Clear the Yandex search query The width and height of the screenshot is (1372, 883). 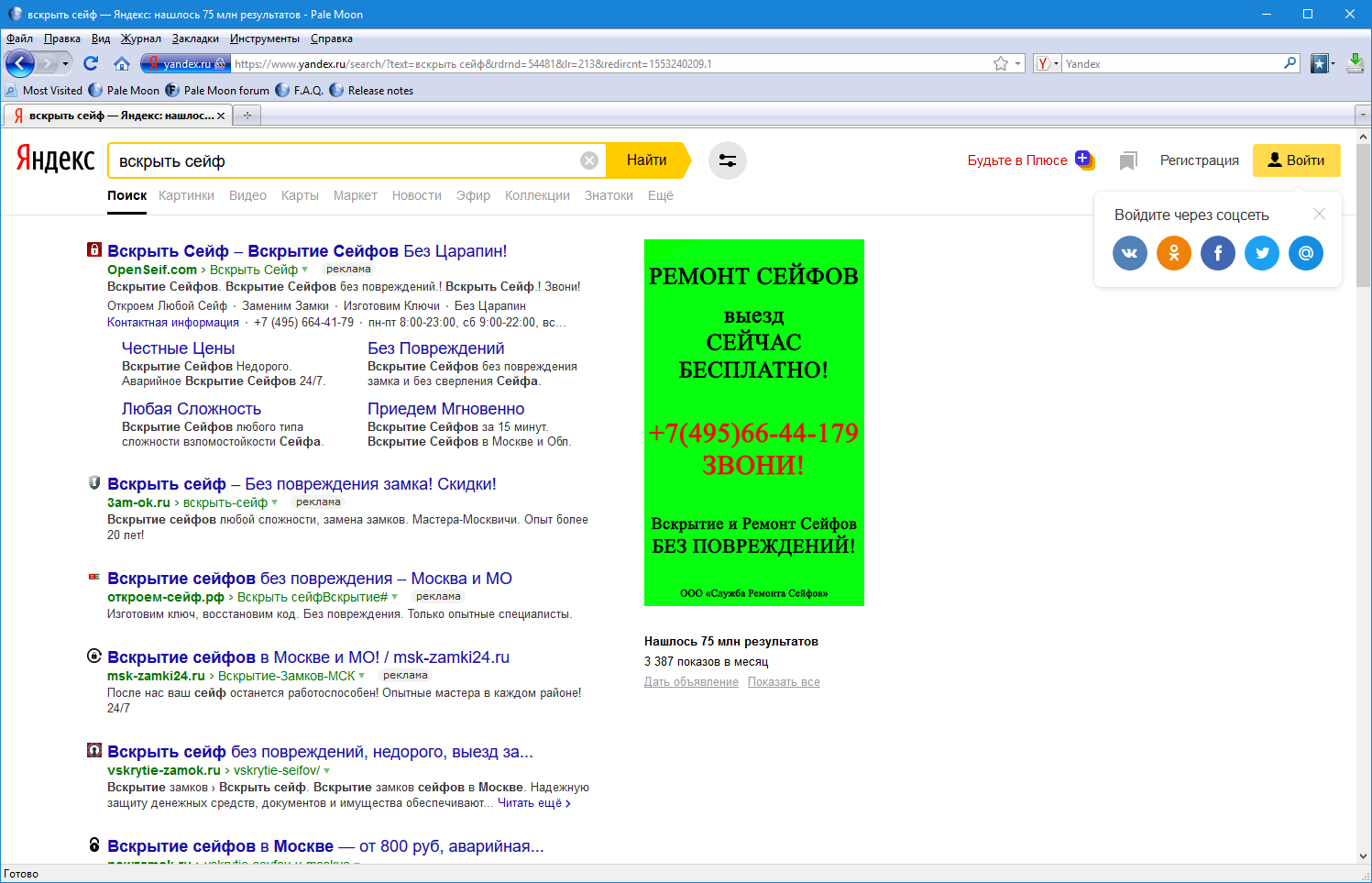[x=589, y=160]
